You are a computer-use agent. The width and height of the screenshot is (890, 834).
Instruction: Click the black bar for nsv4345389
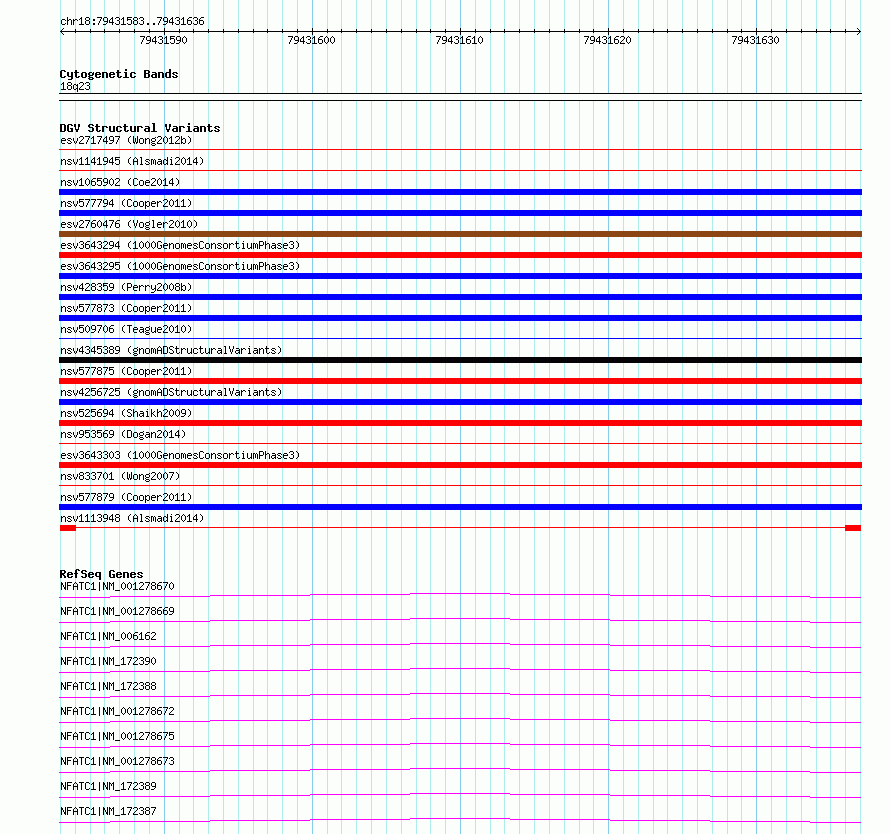(460, 360)
